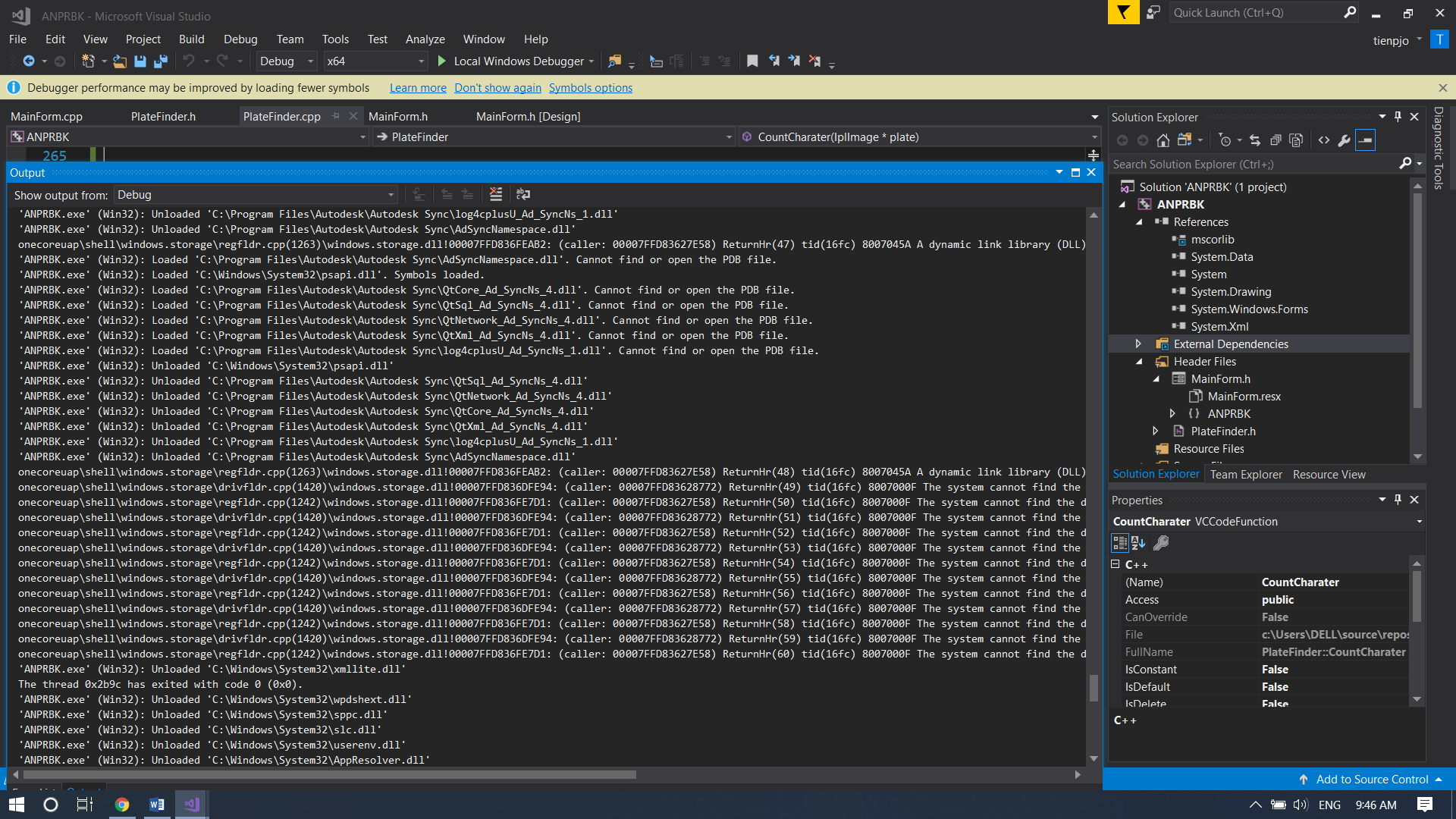This screenshot has width=1456, height=819.
Task: Open the CountCharater member dropdown
Action: (x=920, y=137)
